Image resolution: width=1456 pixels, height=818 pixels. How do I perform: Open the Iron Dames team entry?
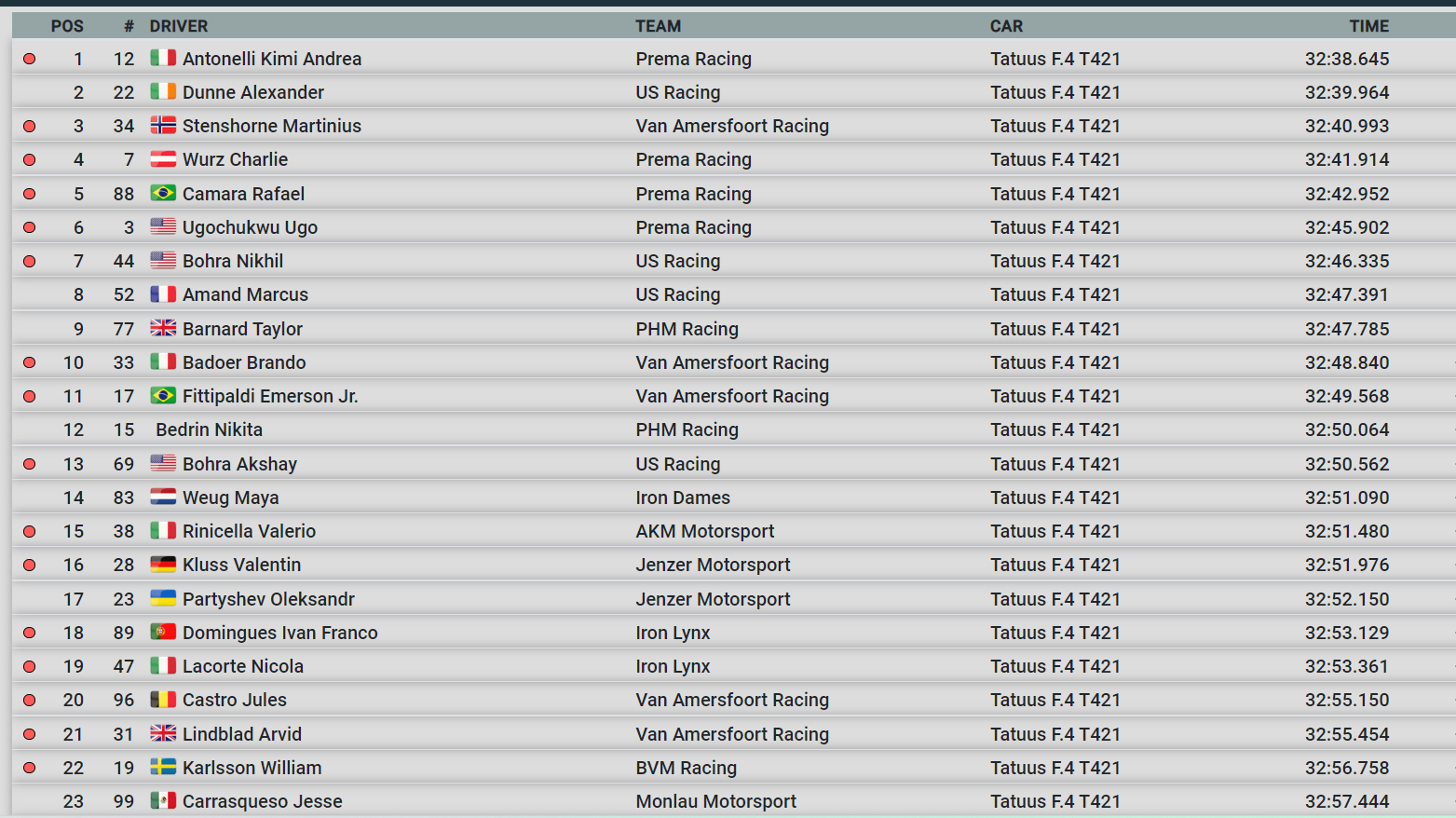coord(683,498)
